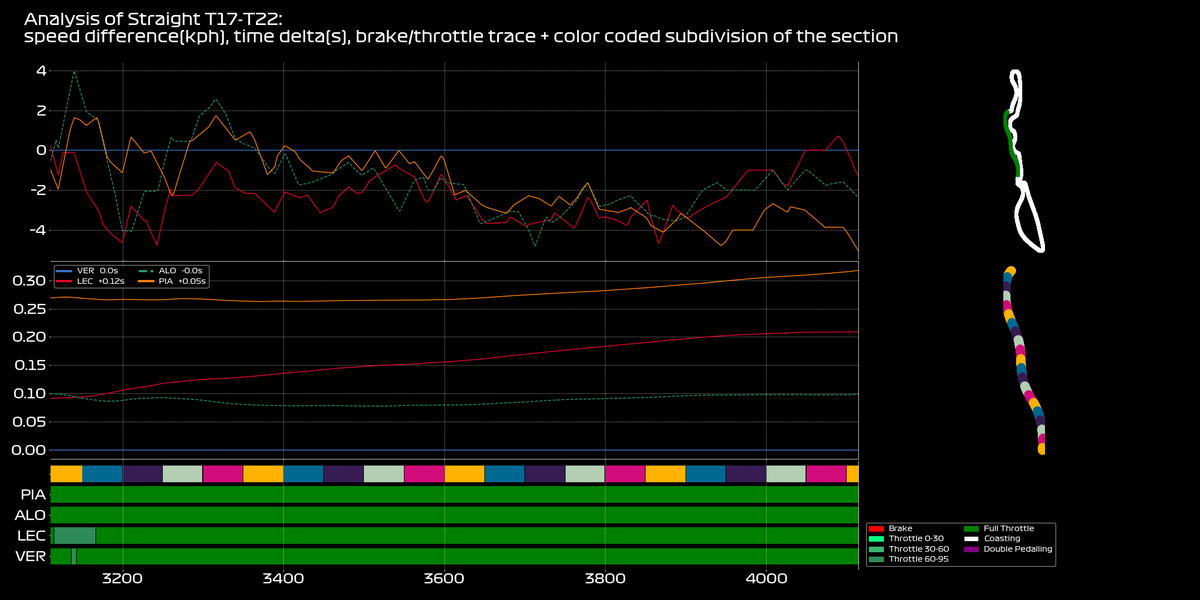Screen dimensions: 1200x600
Task: Click LEC's lighter partial-throttle bar segment
Action: click(74, 536)
